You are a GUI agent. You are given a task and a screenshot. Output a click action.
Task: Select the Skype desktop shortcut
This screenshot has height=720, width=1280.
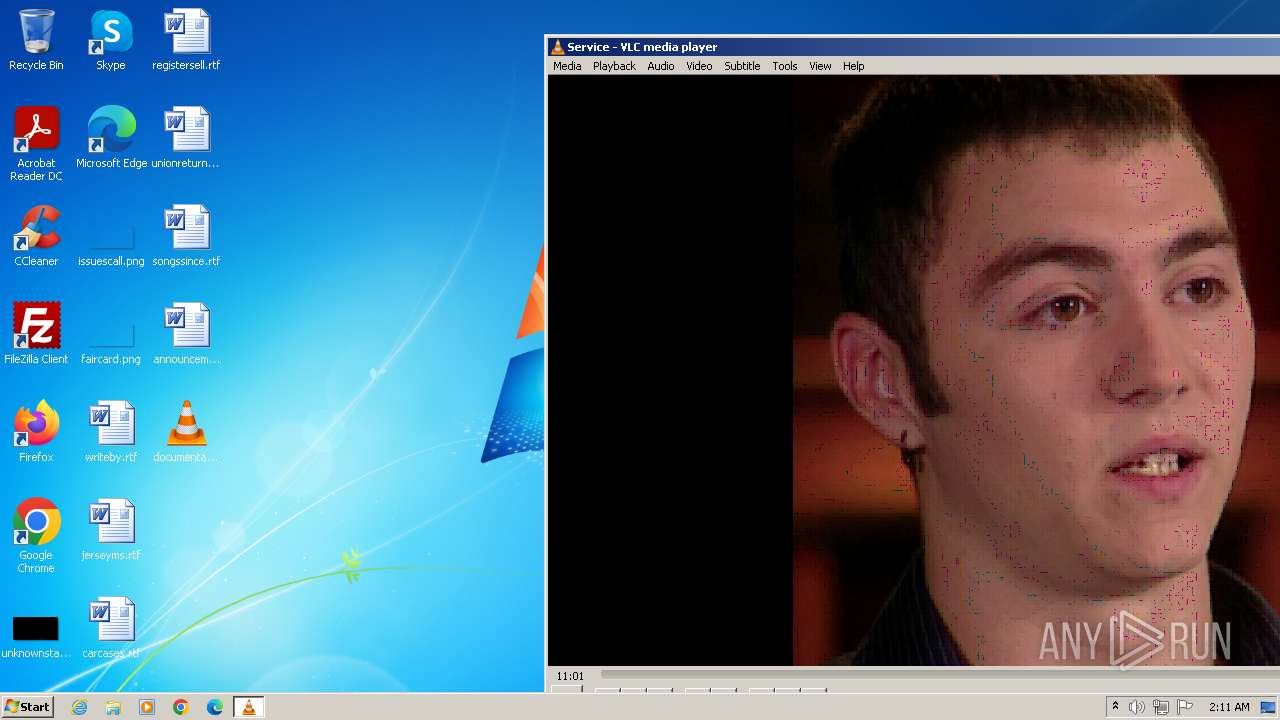(x=111, y=40)
